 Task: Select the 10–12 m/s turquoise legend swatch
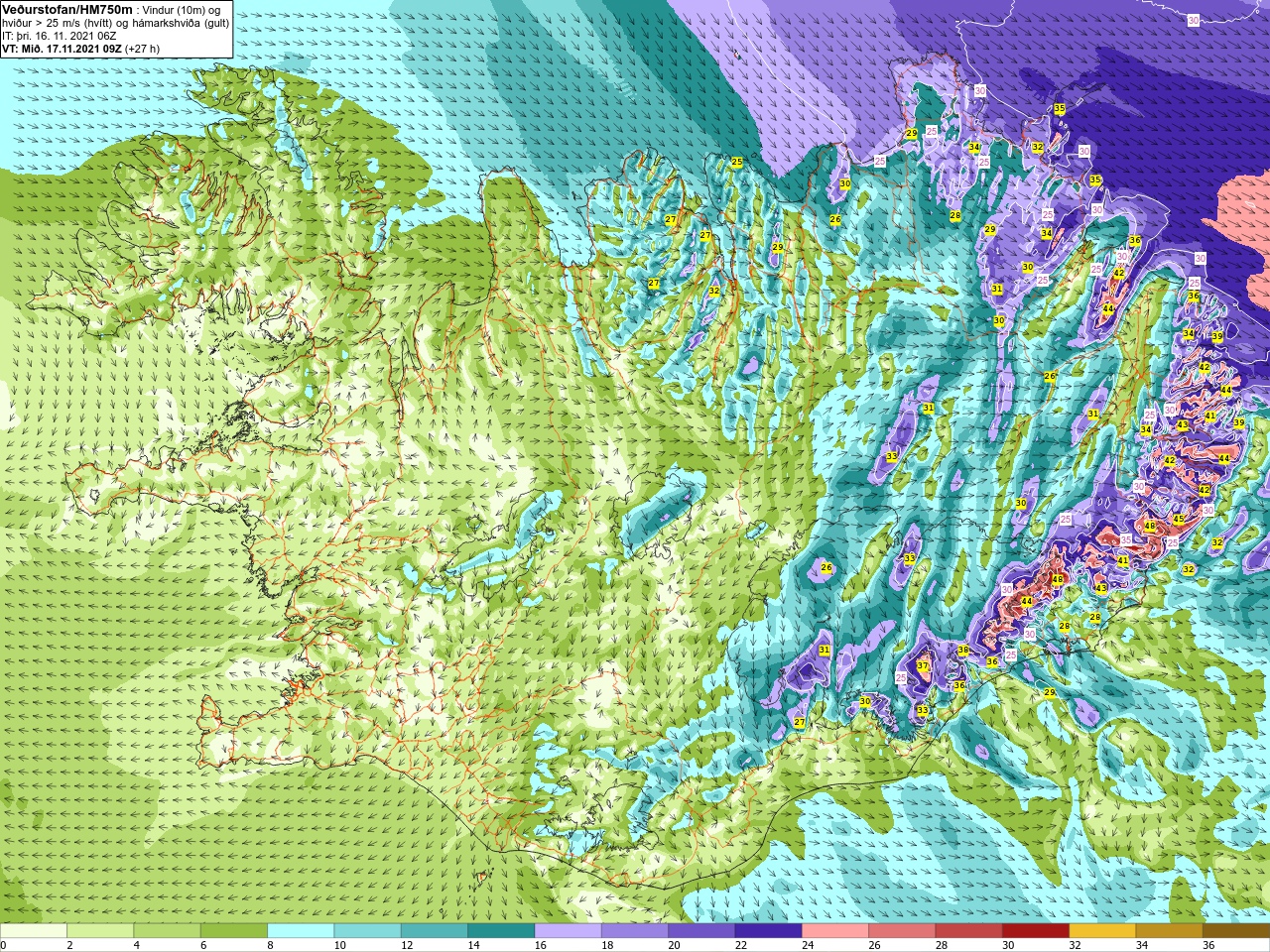(368, 930)
